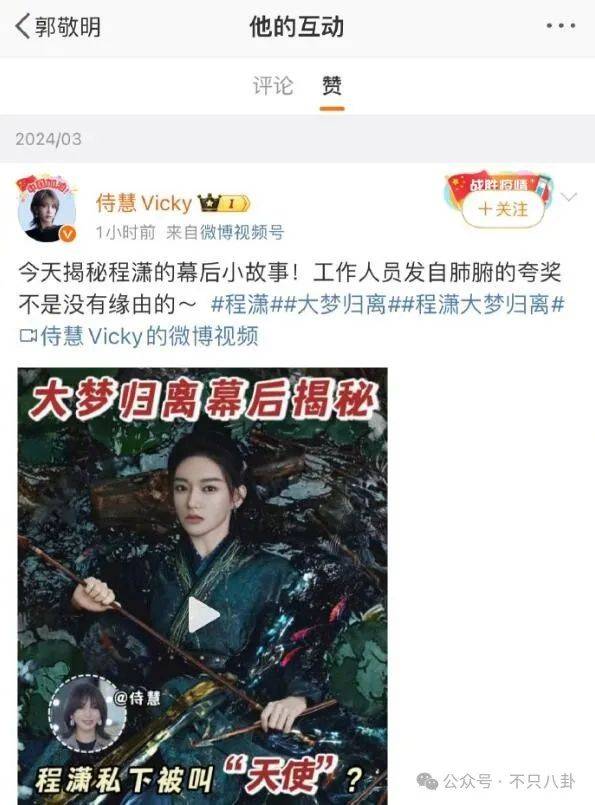Viewport: 595px width, 805px height.
Task: Tap the crown membership level badge
Action: coord(225,204)
